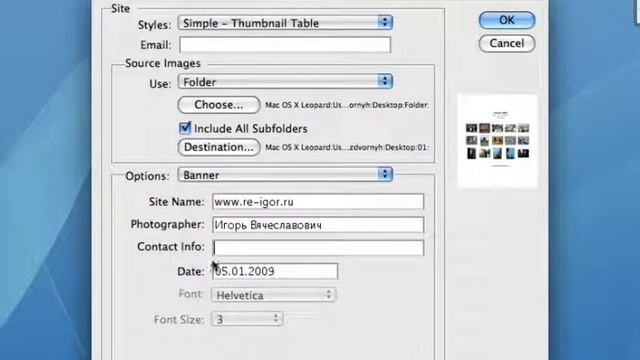640x360 pixels.
Task: Open the Use dropdown set to Folder
Action: coord(285,82)
